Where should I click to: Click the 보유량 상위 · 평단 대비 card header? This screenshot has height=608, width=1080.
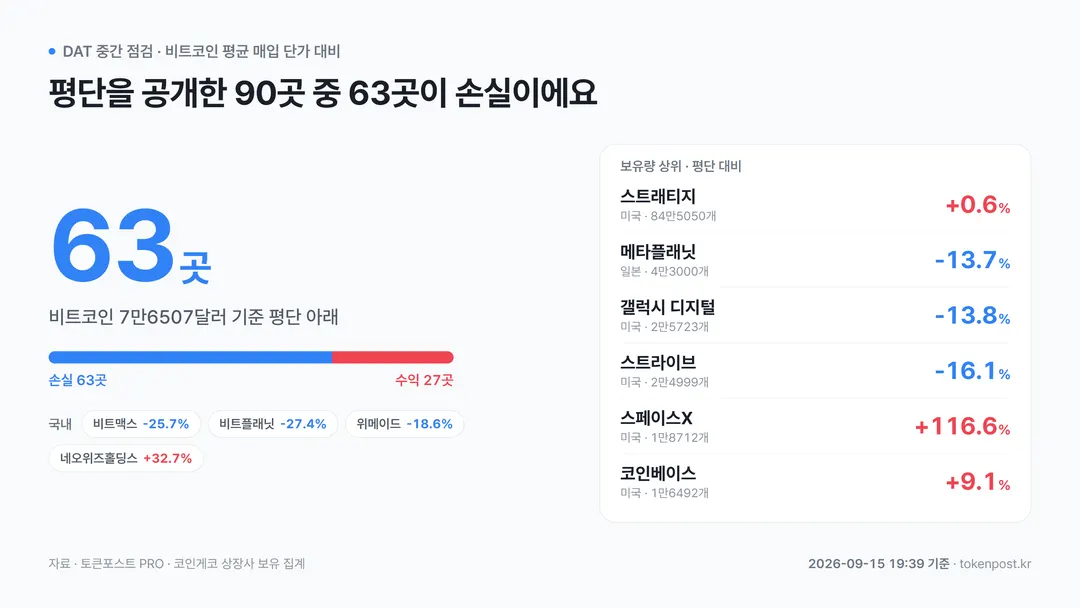(x=681, y=166)
